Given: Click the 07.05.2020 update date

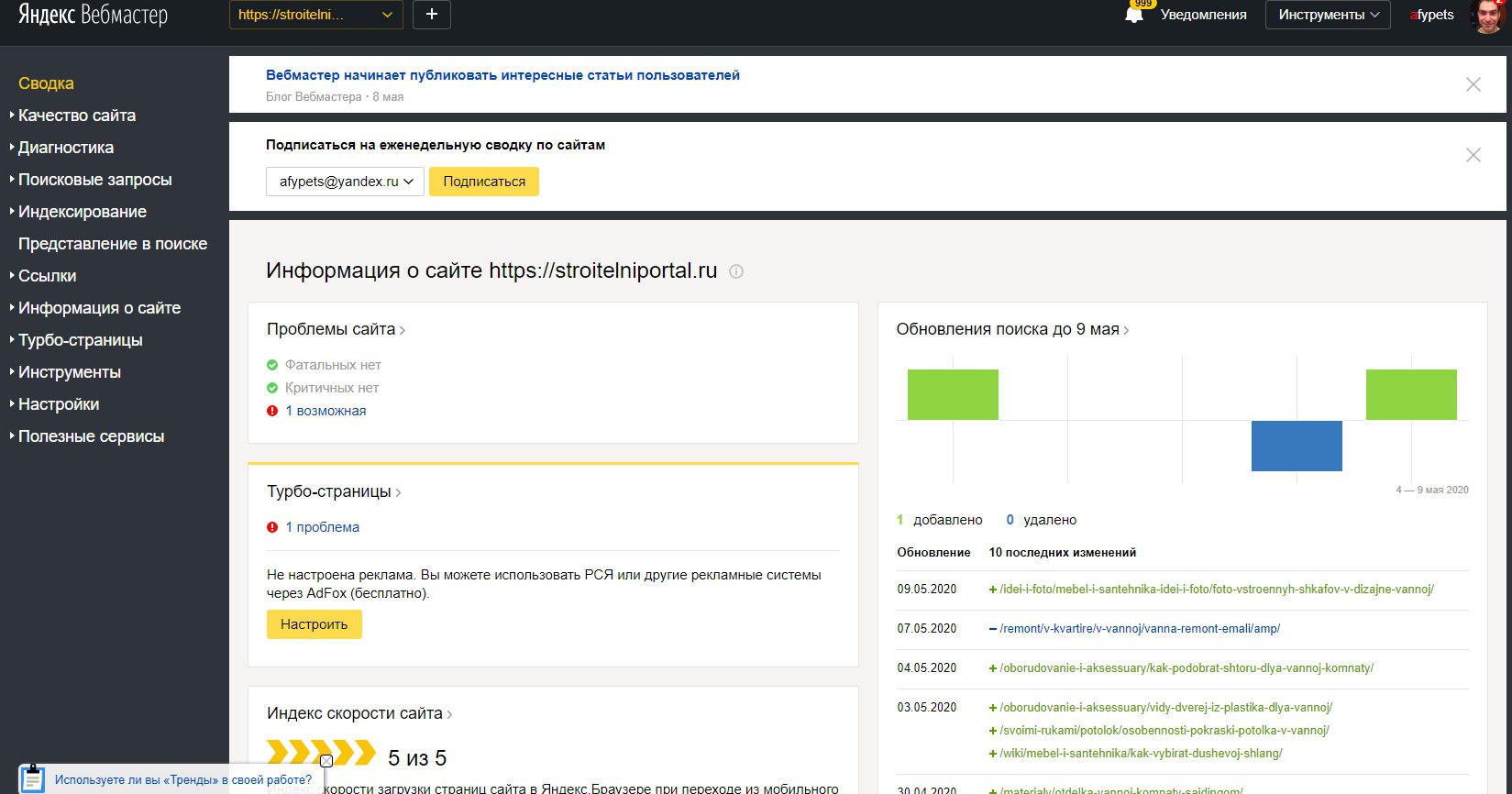Looking at the screenshot, I should click(x=927, y=629).
